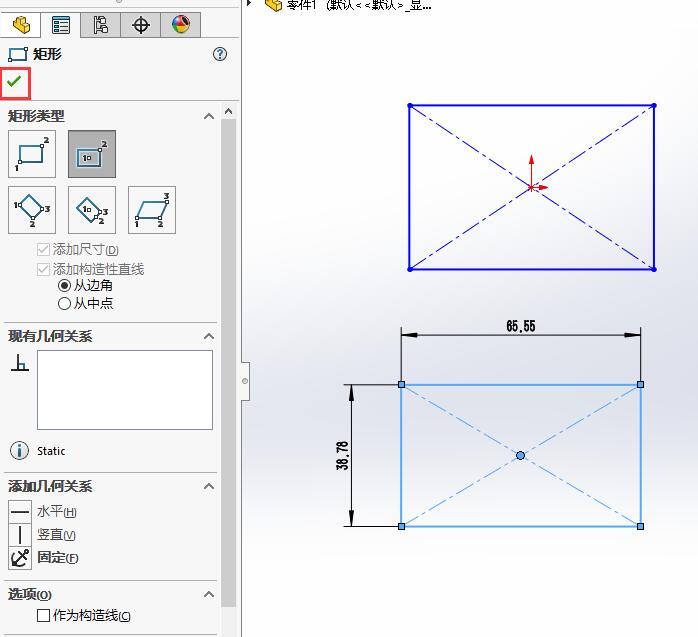Click the Static info icon
Screen dimensions: 698x637
pyautogui.click(x=19, y=450)
